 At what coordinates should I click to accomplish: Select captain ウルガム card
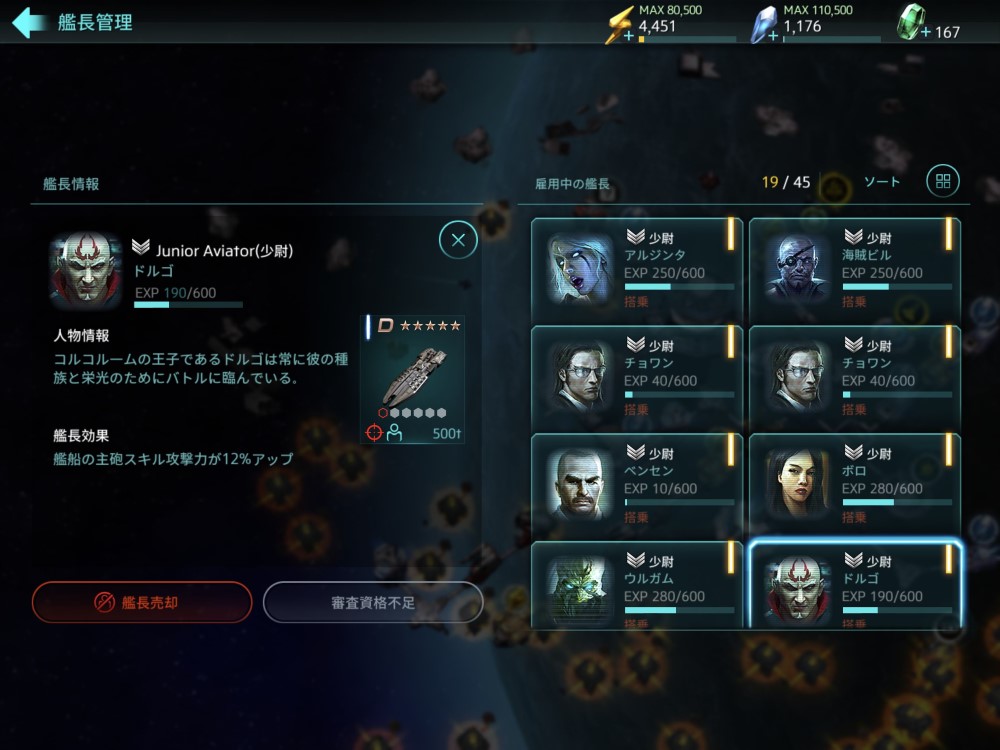point(637,585)
